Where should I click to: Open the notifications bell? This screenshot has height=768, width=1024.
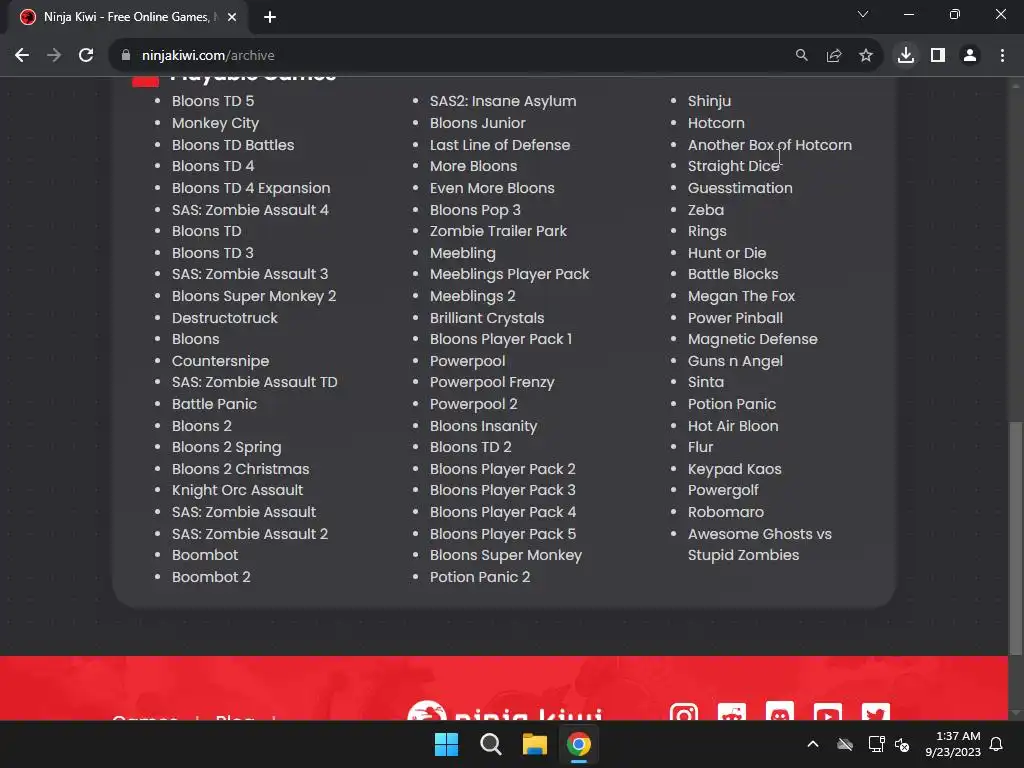click(997, 744)
